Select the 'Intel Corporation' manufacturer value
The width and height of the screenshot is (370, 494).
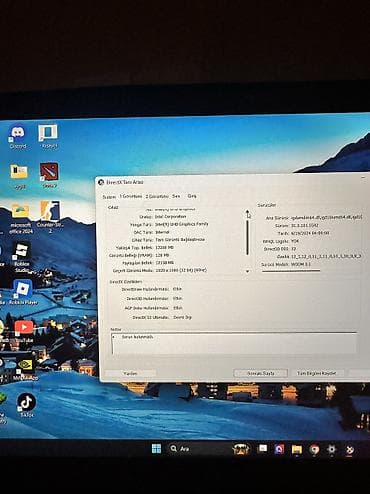coord(171,217)
